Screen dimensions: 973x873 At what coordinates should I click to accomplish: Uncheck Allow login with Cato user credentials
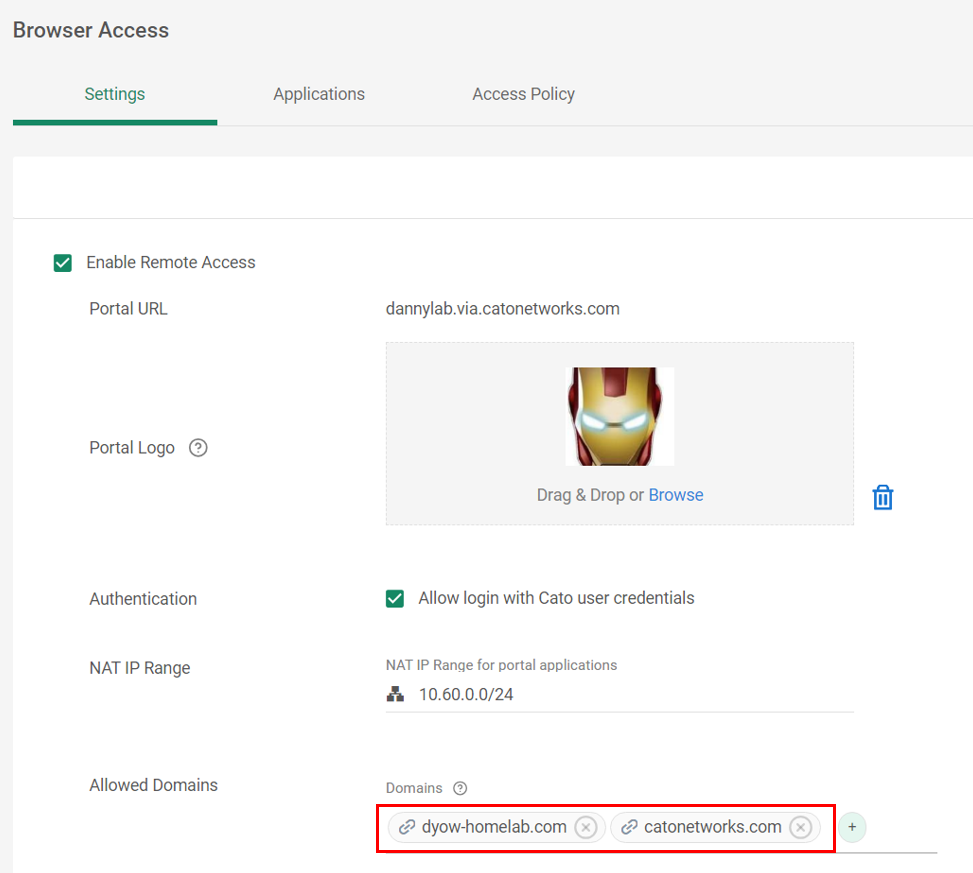tap(395, 598)
